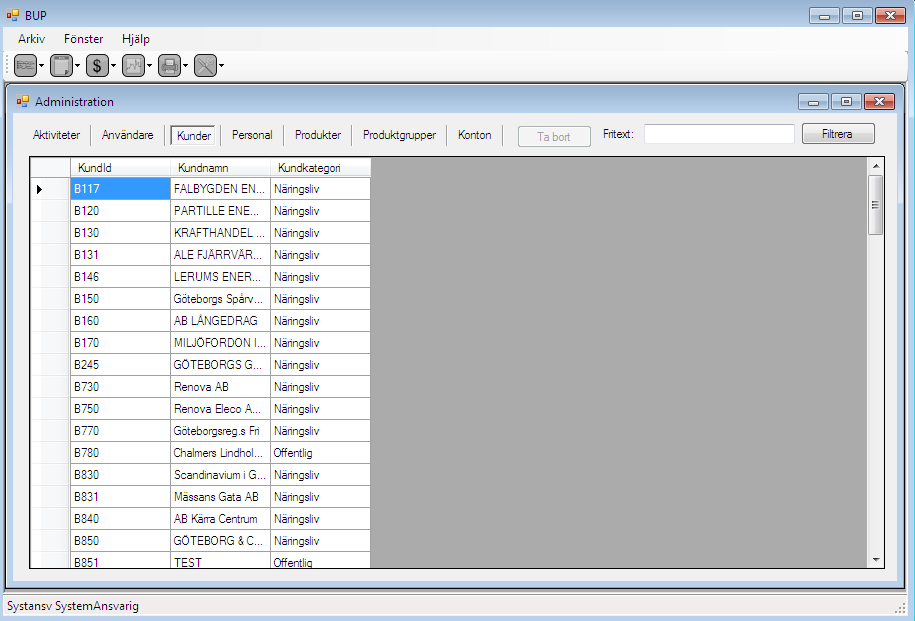Select the Scandinavium i G... cell

tap(220, 475)
